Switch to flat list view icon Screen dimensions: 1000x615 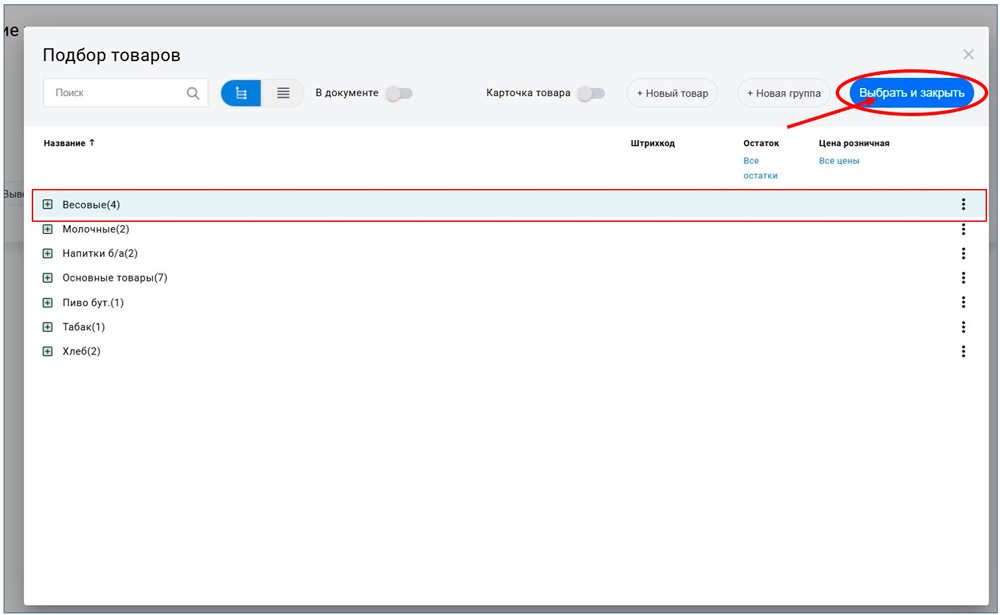point(283,93)
